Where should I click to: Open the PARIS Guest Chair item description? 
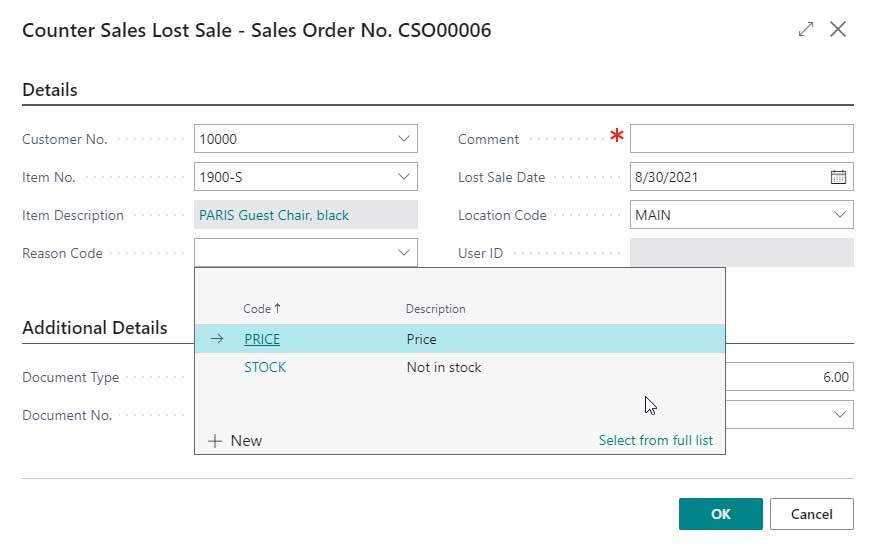click(274, 215)
